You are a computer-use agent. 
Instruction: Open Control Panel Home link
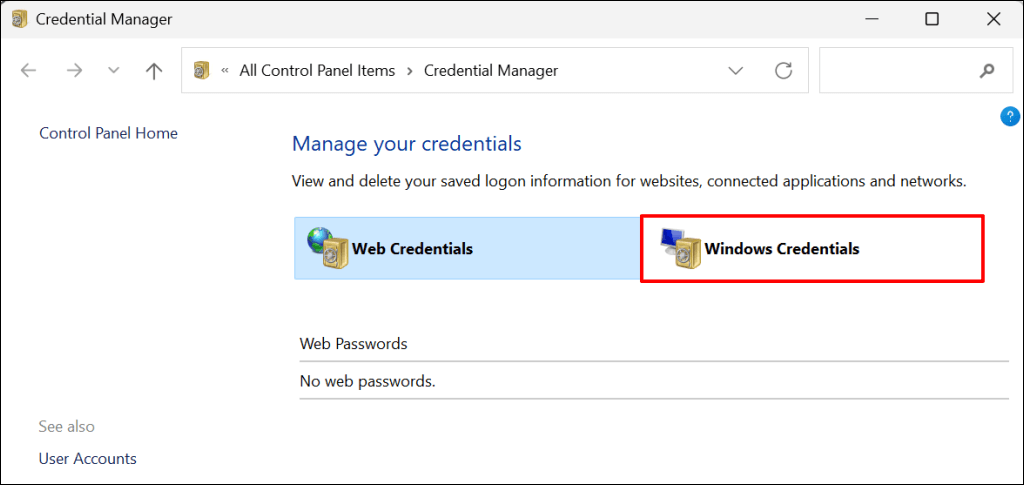(x=108, y=133)
